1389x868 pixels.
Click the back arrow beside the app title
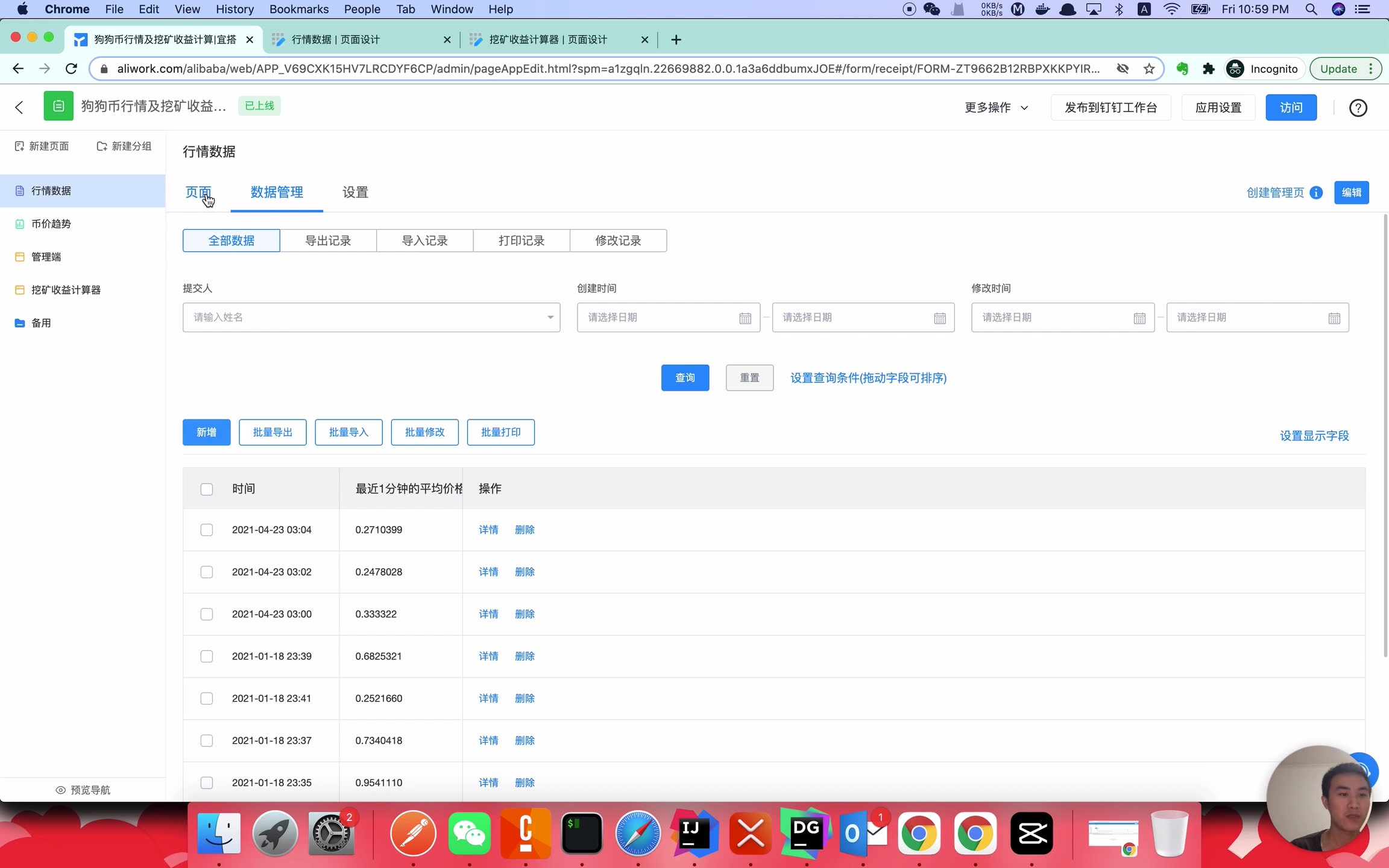[x=19, y=107]
